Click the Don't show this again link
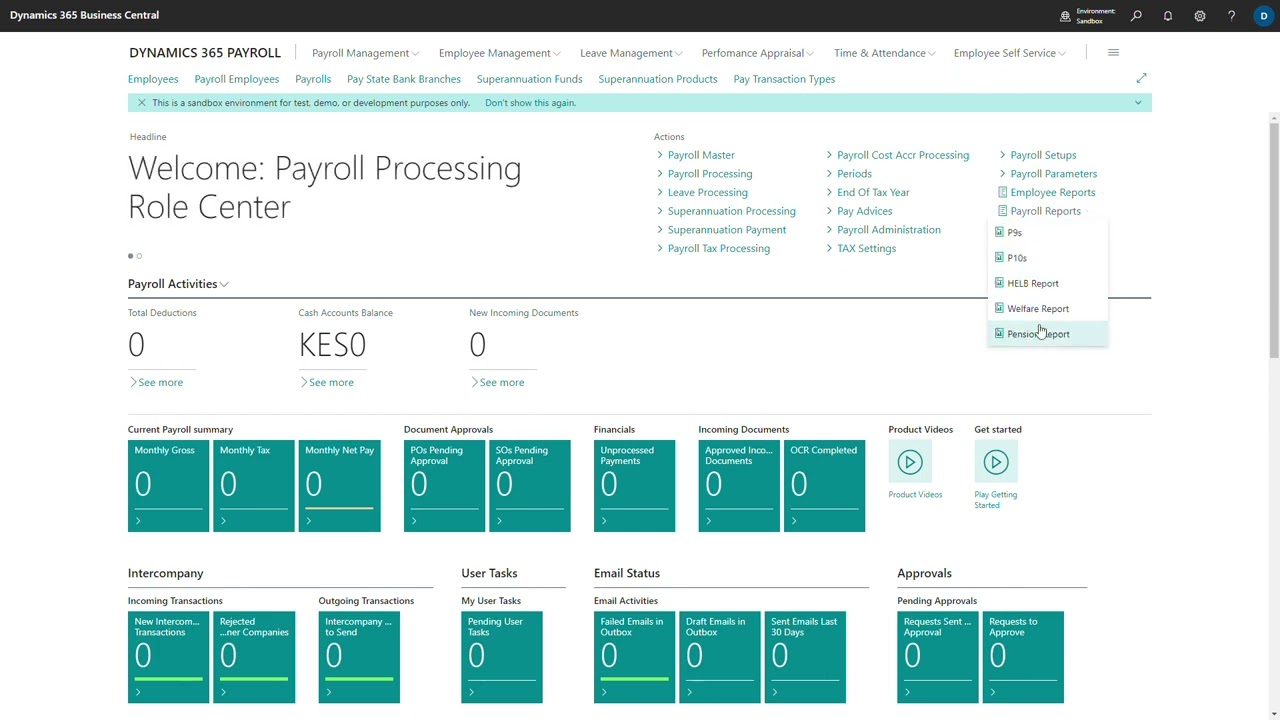Image resolution: width=1280 pixels, height=720 pixels. (530, 103)
